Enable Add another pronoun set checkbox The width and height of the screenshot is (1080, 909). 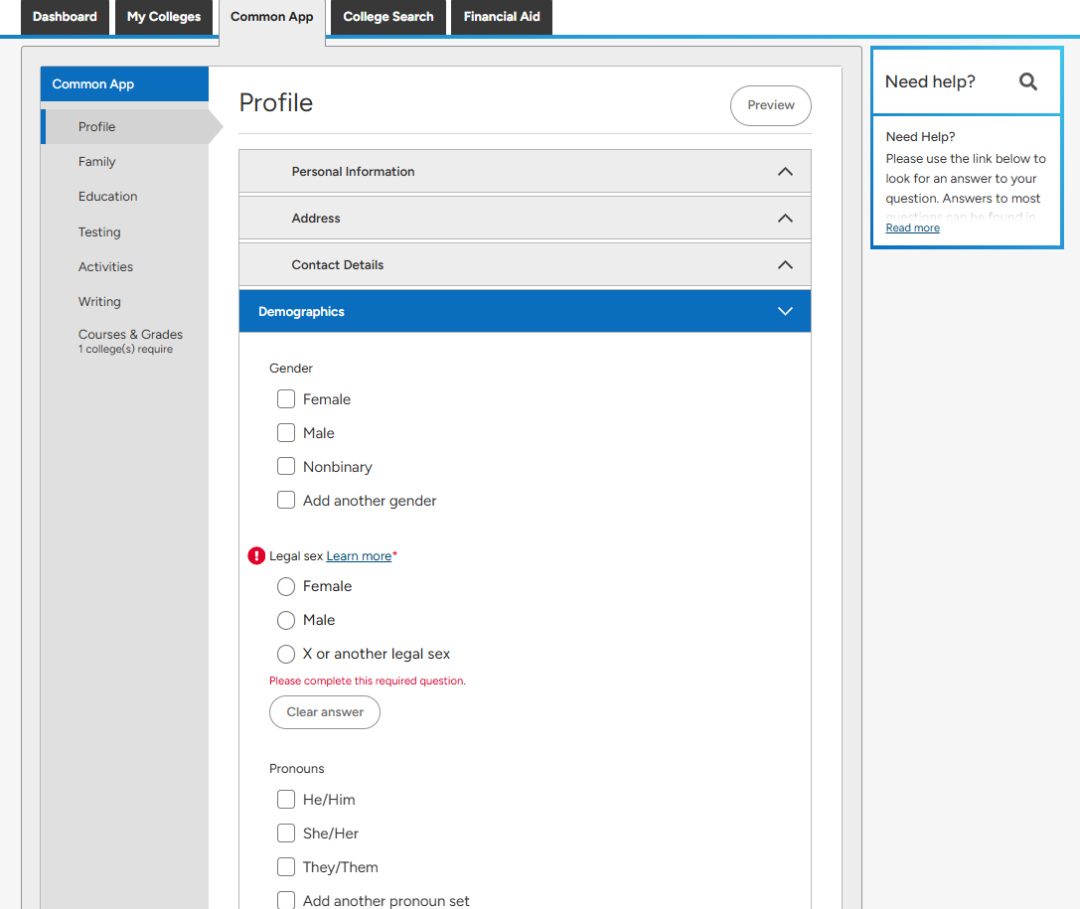(x=286, y=900)
